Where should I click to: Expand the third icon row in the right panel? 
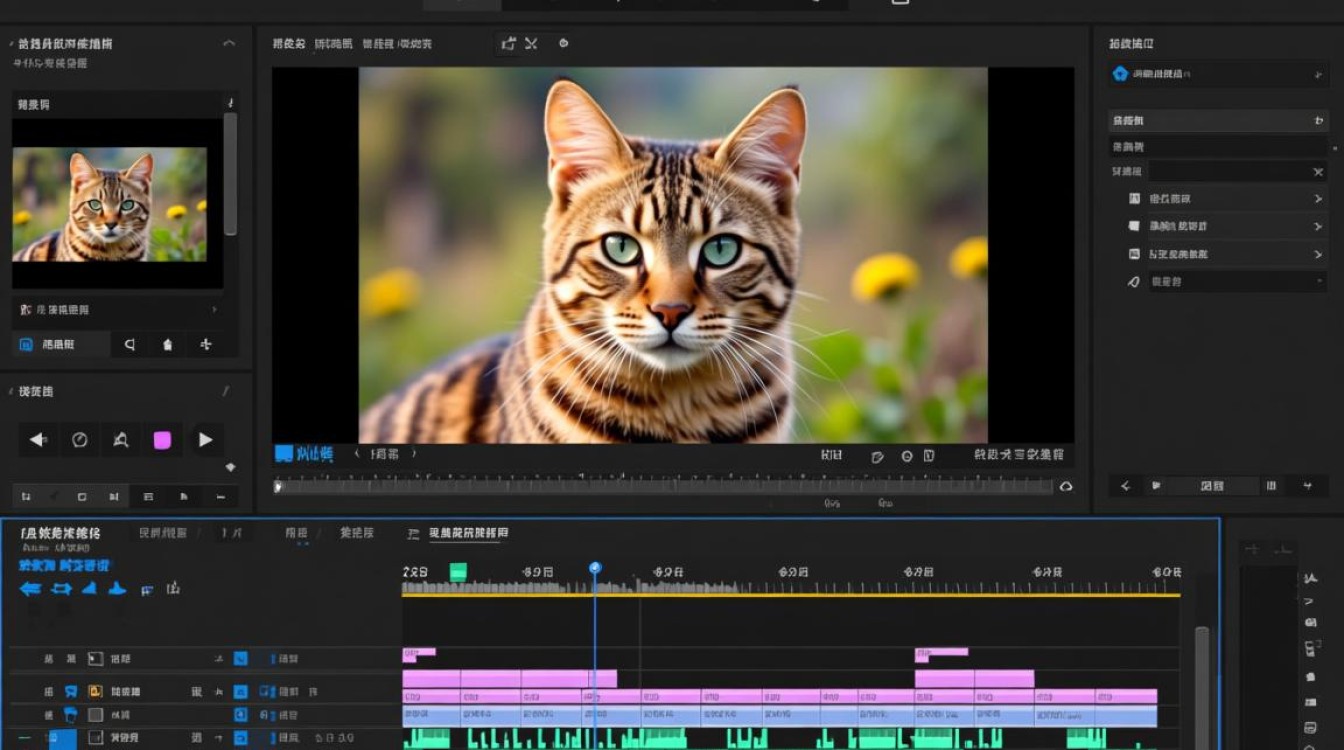click(1319, 255)
